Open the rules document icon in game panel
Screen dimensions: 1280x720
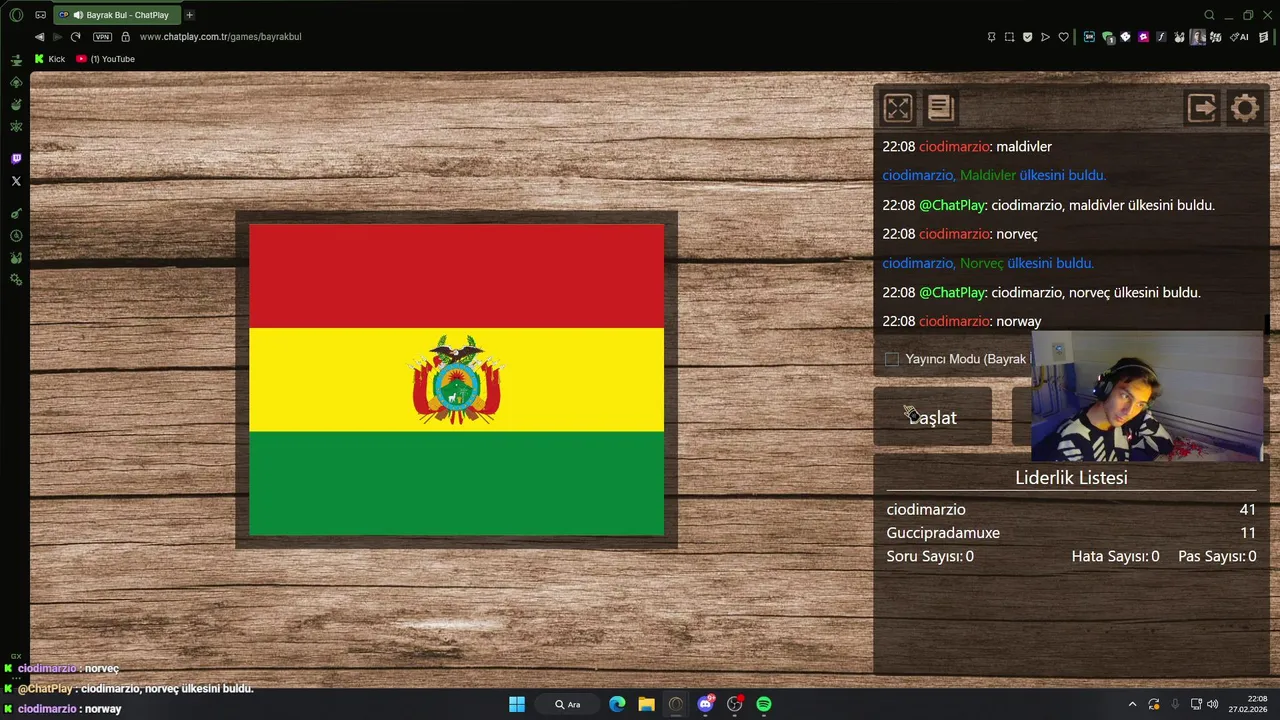pyautogui.click(x=940, y=108)
